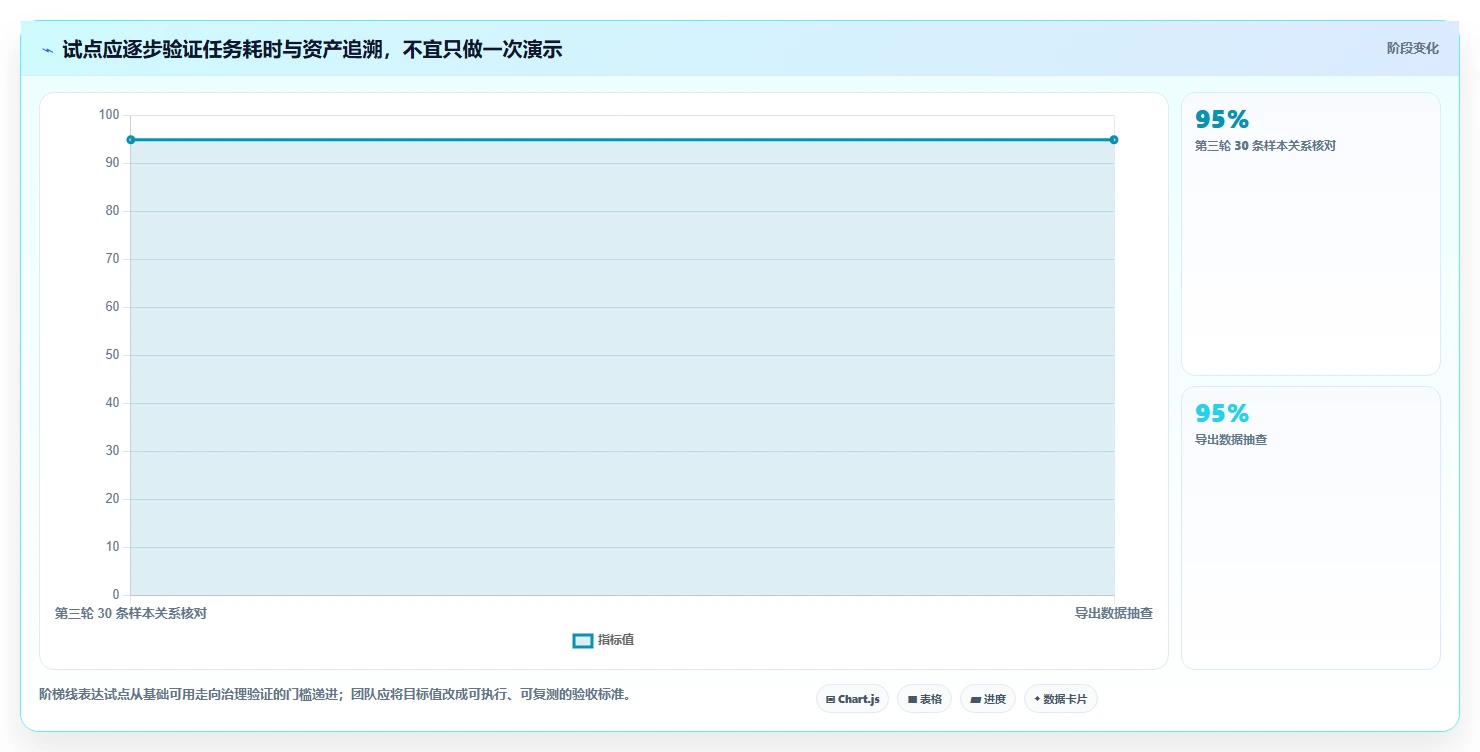
Task: Click the x-axis label 第三轮 30 条样本关系核对
Action: (x=131, y=613)
